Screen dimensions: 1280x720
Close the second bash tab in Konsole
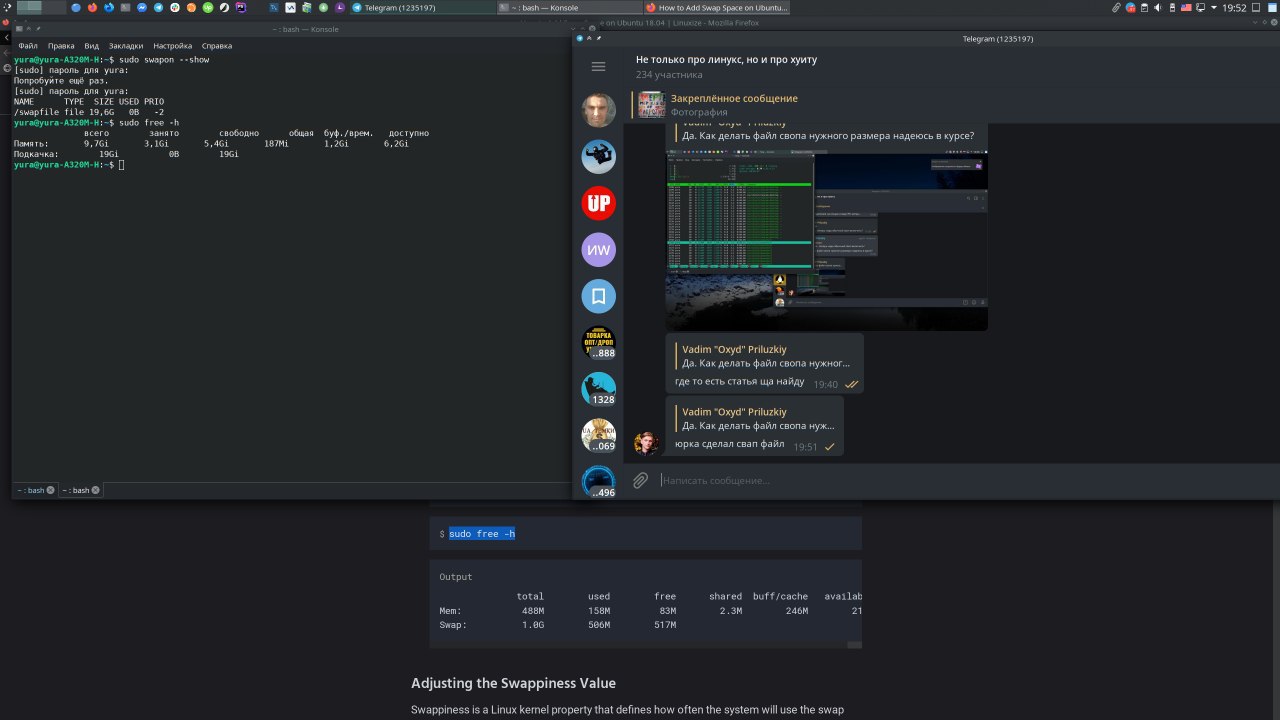[x=96, y=490]
